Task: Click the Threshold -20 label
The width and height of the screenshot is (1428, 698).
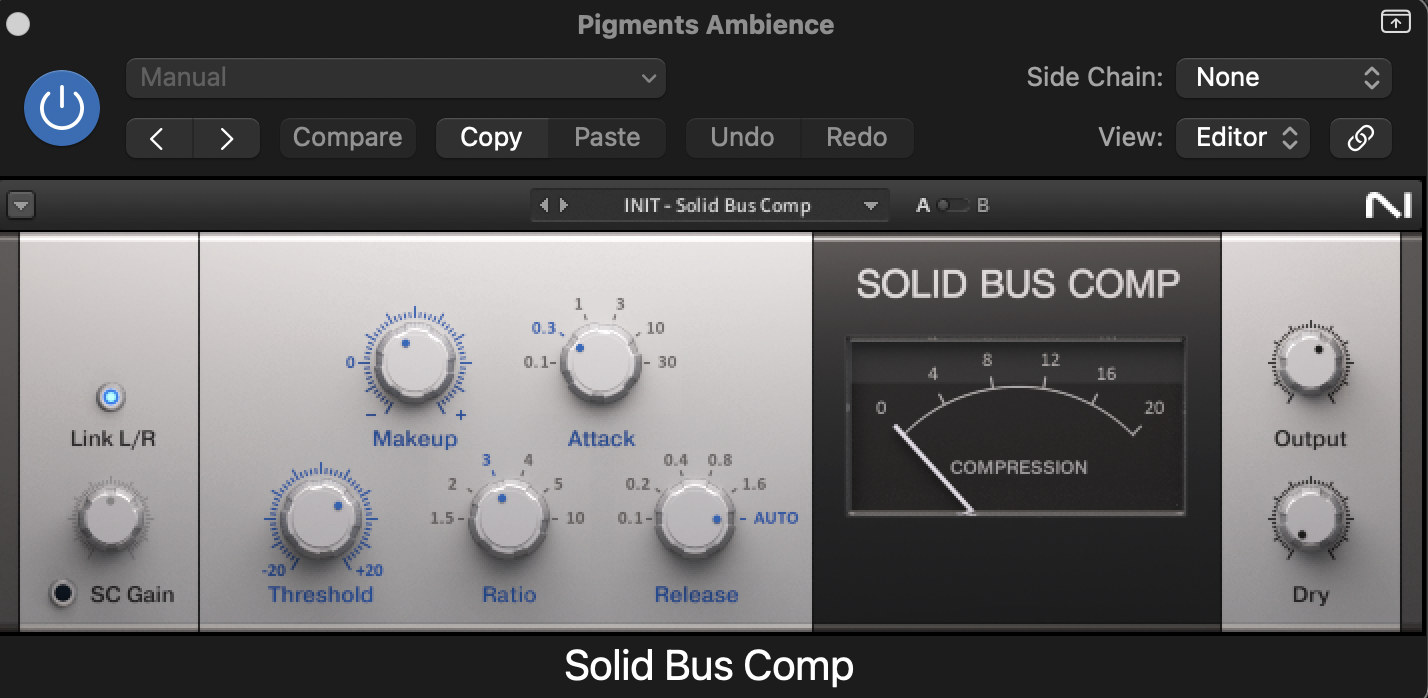Action: pyautogui.click(x=275, y=571)
